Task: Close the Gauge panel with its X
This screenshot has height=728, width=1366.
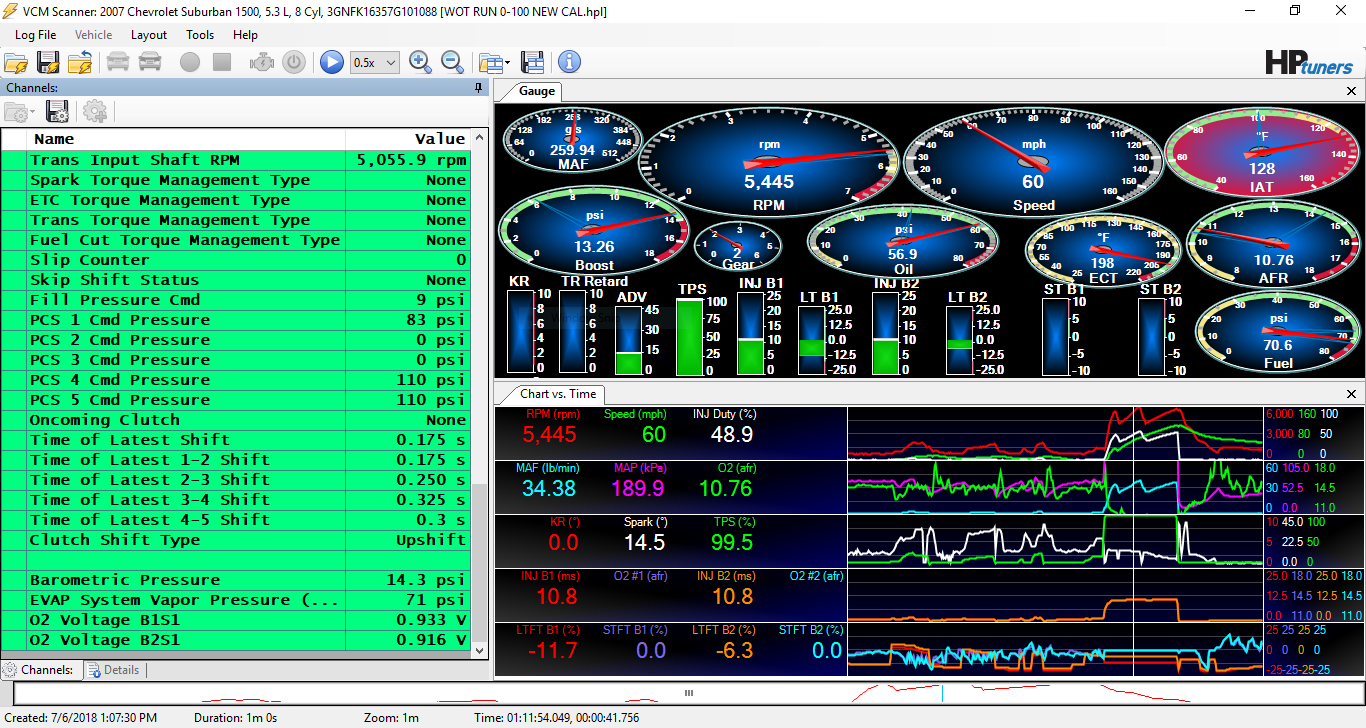Action: pos(1352,91)
